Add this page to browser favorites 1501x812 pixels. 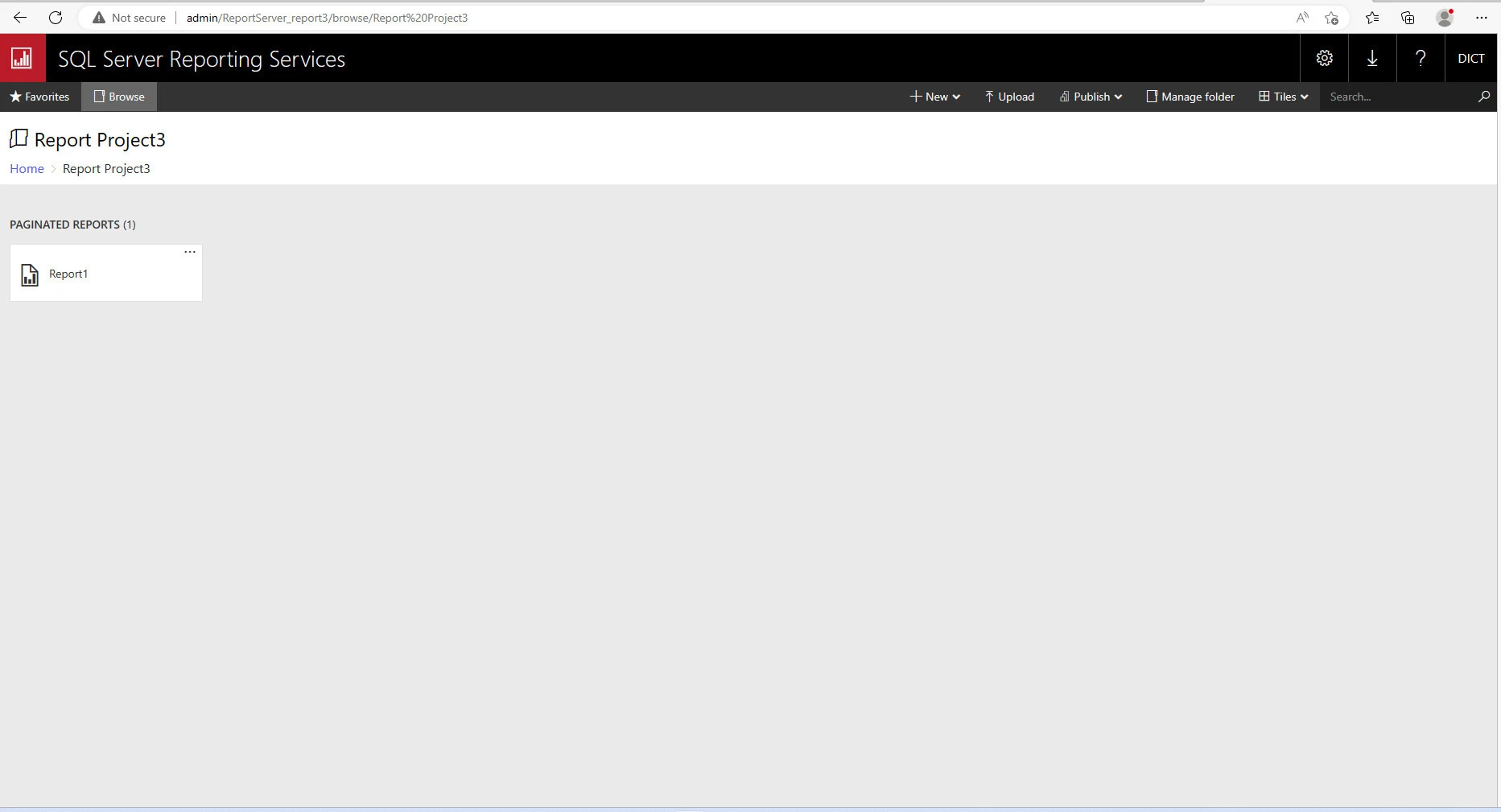coord(1331,18)
